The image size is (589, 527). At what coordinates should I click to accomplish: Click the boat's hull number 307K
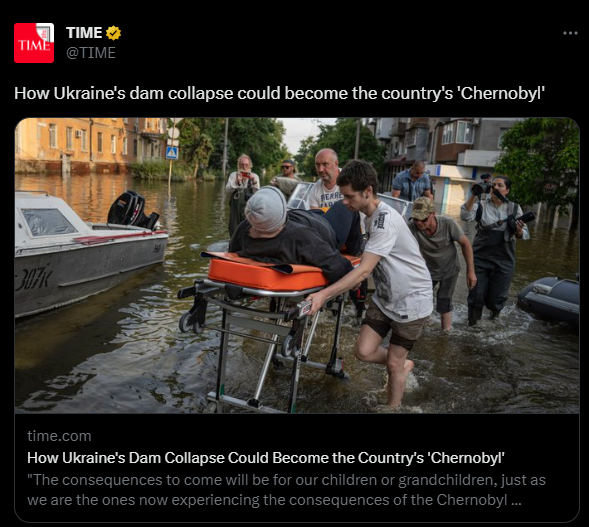[33, 279]
